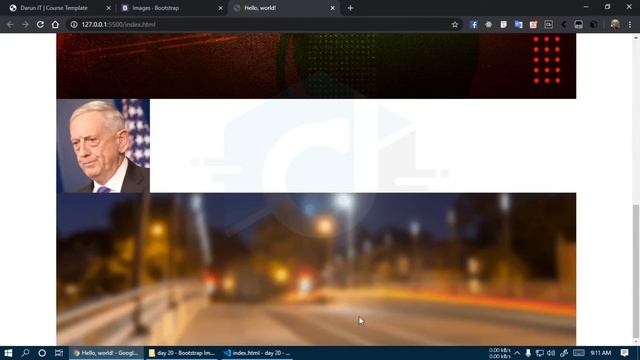
Task: Open a new browser tab
Action: click(x=350, y=8)
